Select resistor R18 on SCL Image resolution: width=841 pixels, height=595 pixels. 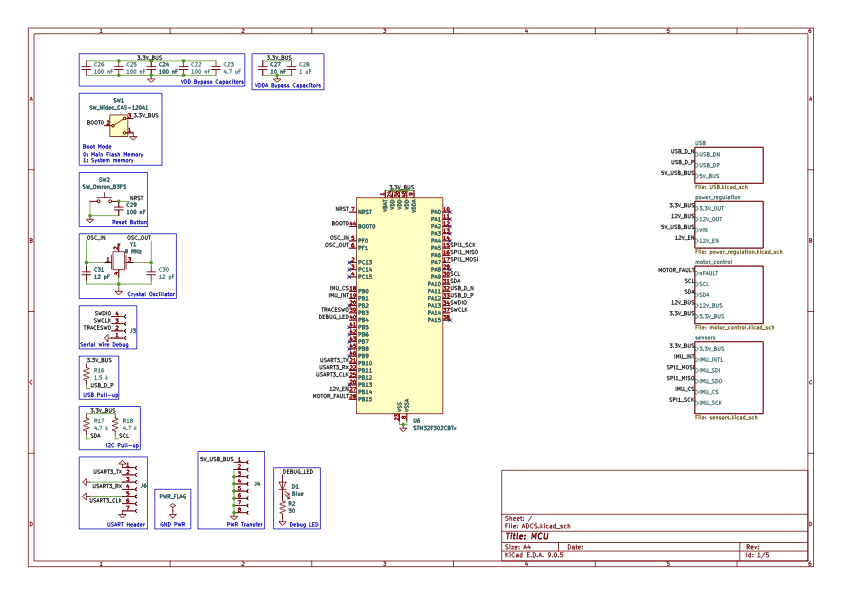click(x=115, y=424)
